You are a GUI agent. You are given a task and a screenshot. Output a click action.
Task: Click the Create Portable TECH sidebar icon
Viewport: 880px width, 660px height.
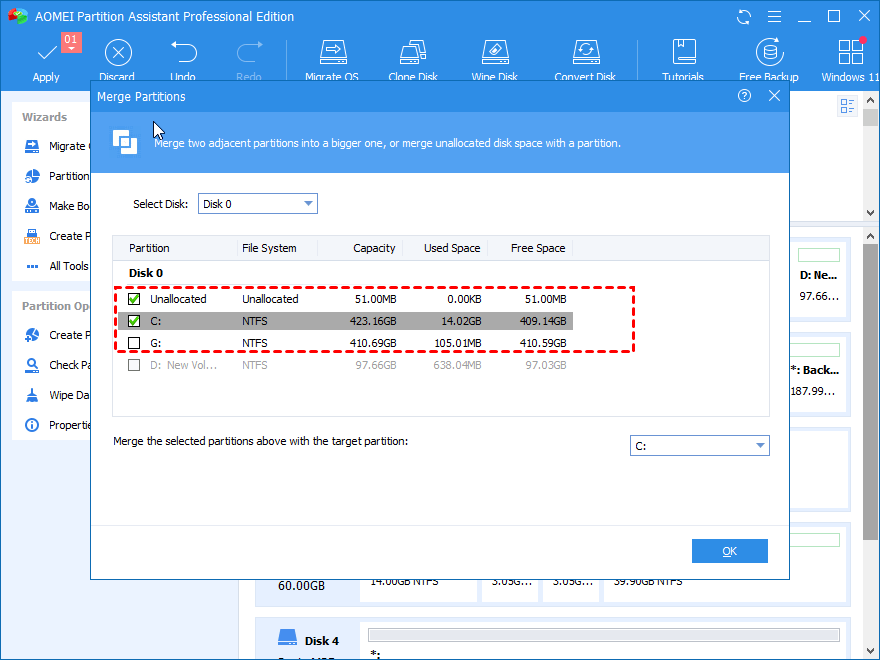click(x=32, y=236)
